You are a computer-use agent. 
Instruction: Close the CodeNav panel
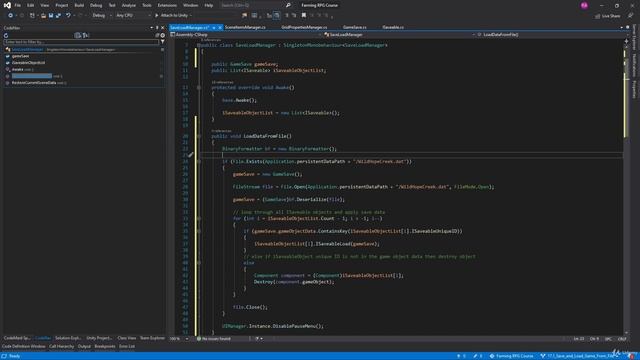coord(162,28)
